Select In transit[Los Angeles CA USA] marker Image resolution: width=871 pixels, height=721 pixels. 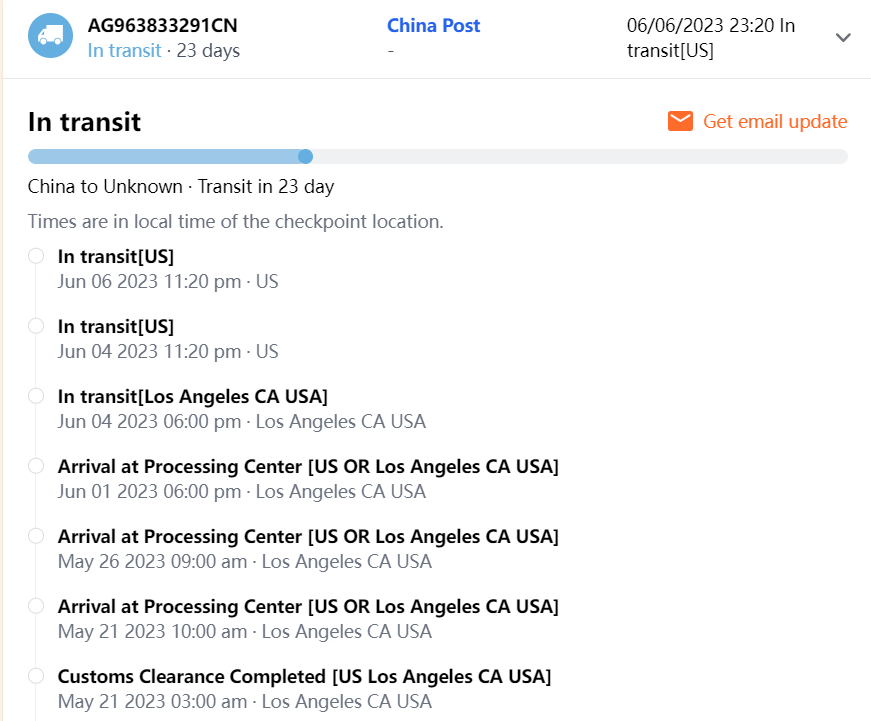click(36, 396)
